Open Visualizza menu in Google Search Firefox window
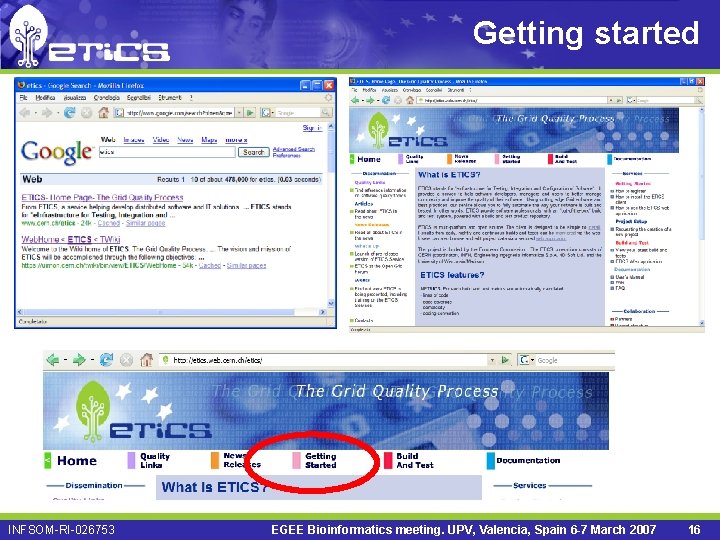This screenshot has width=720, height=540. [75, 98]
